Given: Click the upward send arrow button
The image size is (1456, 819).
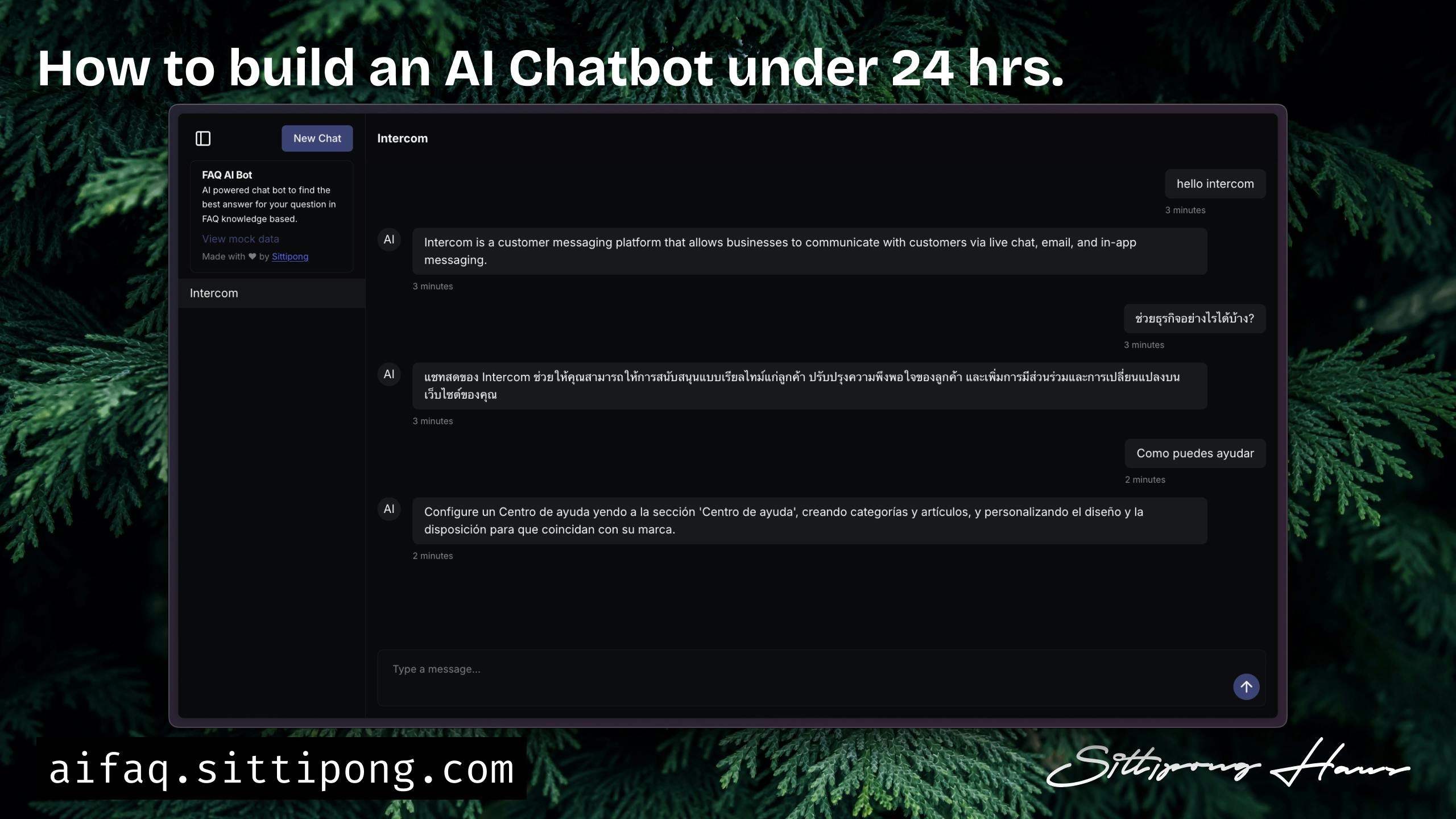Looking at the screenshot, I should [x=1246, y=687].
